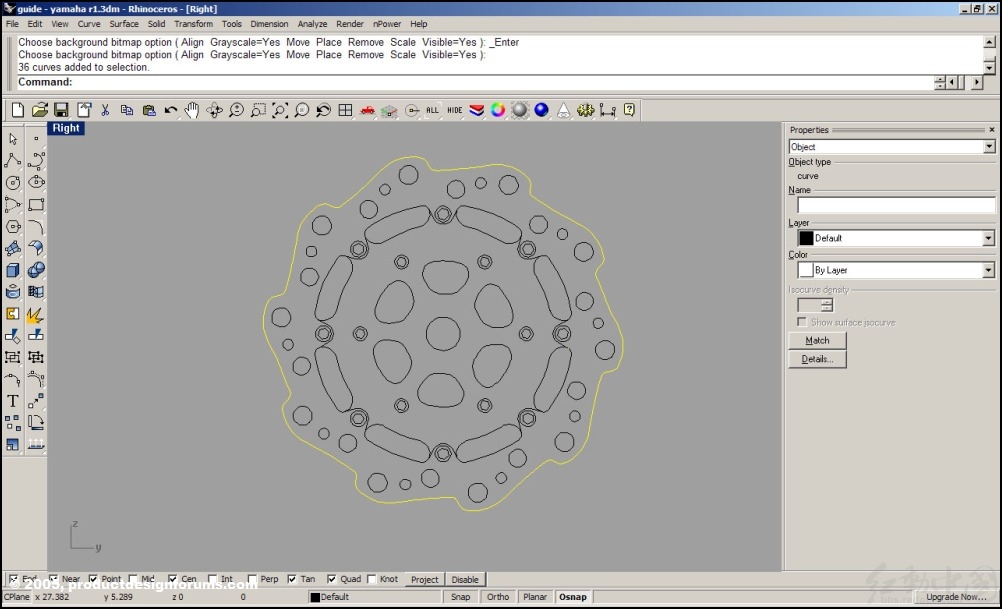The image size is (1002, 609).
Task: Click the Undo arrow icon
Action: [171, 110]
